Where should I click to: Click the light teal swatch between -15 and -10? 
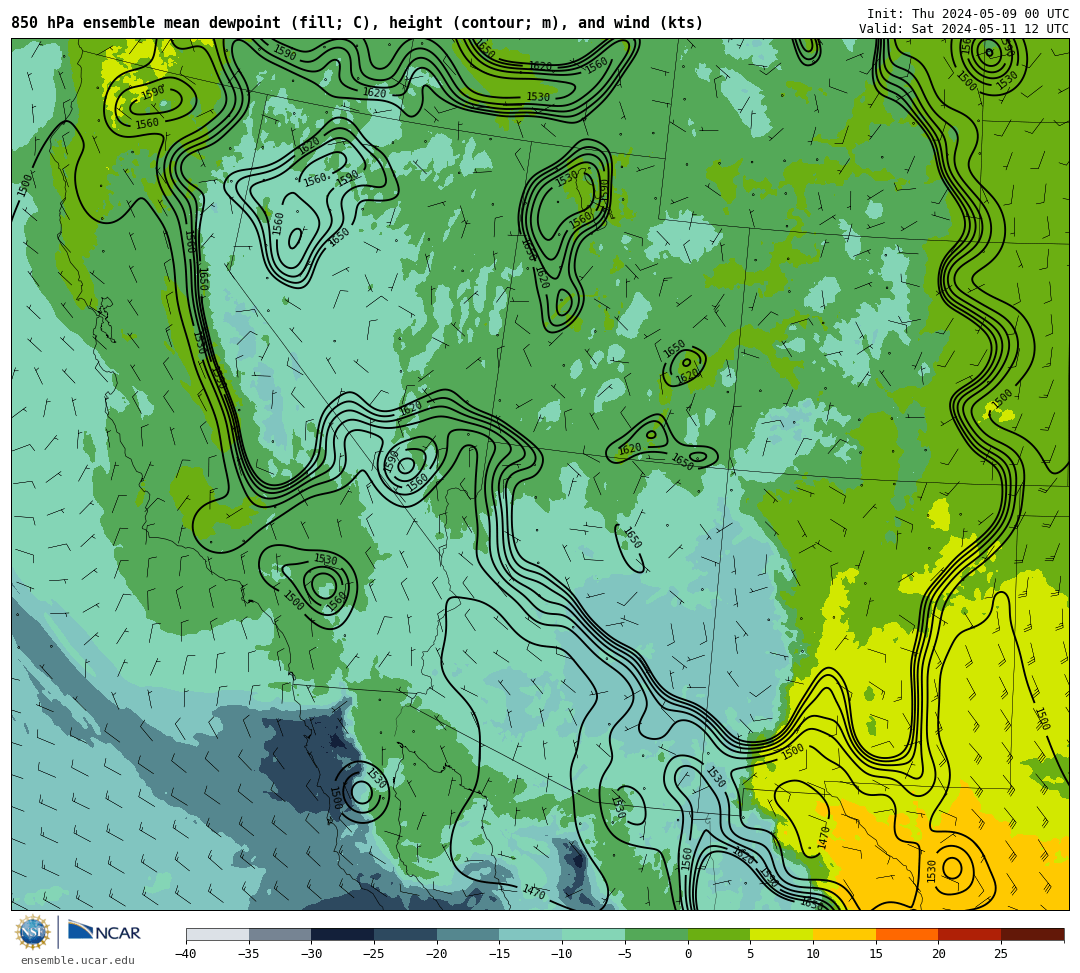pyautogui.click(x=531, y=934)
